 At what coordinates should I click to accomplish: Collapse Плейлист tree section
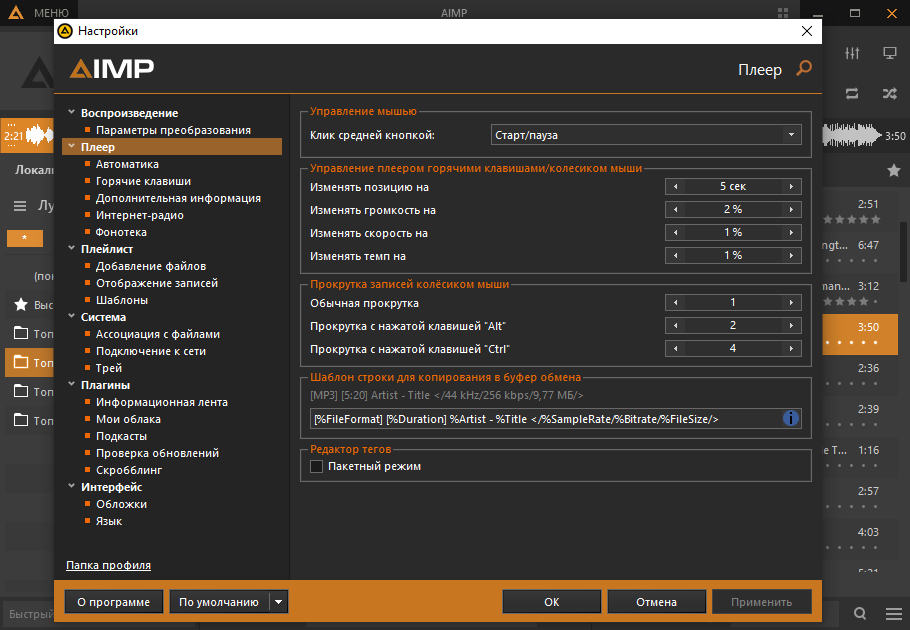coord(71,248)
